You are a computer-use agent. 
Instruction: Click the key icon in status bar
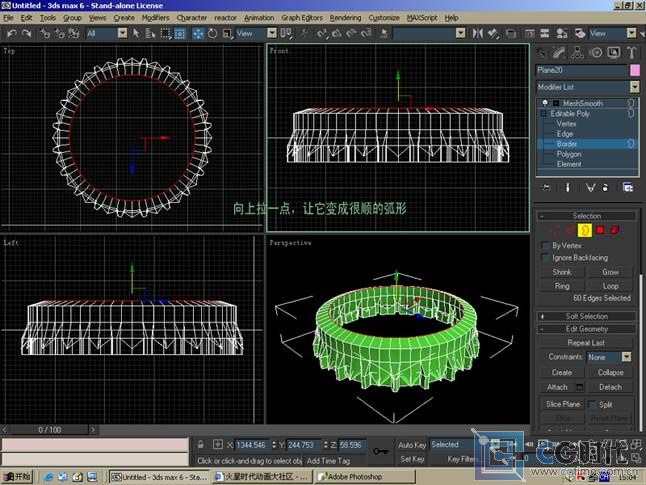pyautogui.click(x=380, y=452)
